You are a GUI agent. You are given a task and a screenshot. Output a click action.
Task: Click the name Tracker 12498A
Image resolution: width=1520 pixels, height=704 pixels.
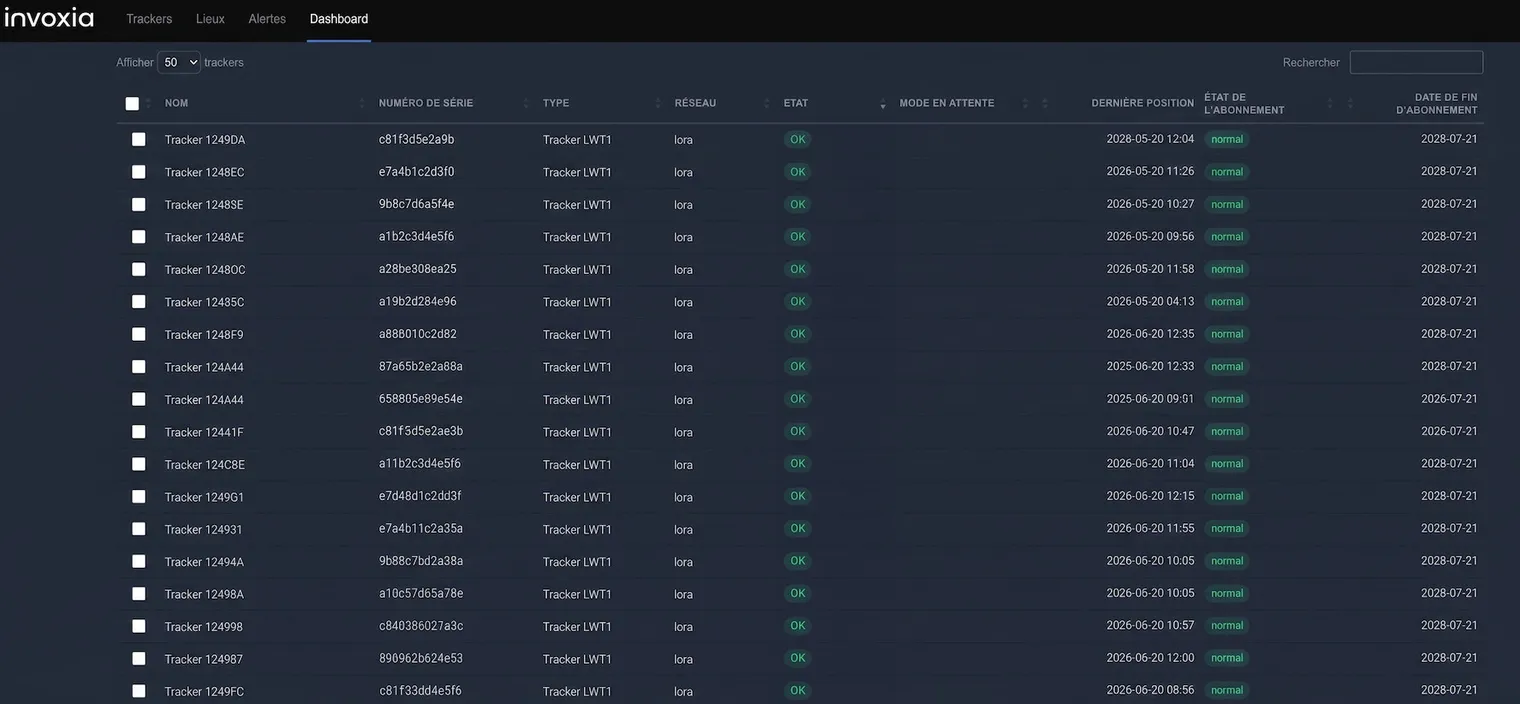(x=204, y=594)
